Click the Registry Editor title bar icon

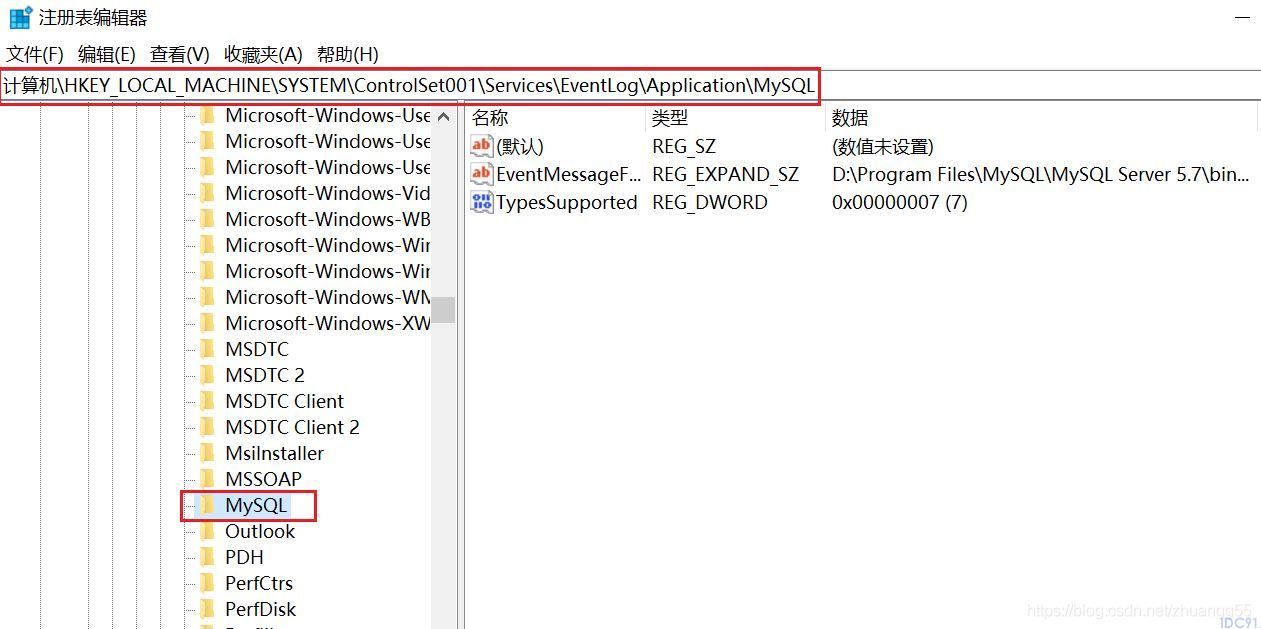21,18
